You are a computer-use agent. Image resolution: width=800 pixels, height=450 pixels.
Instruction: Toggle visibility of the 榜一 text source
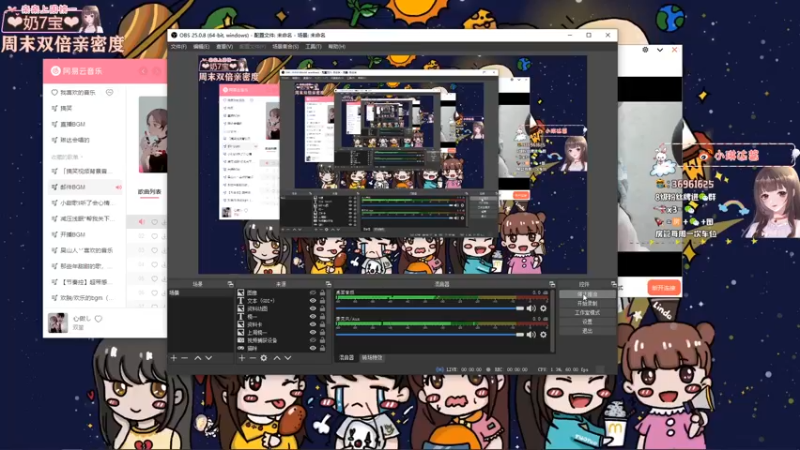click(313, 316)
